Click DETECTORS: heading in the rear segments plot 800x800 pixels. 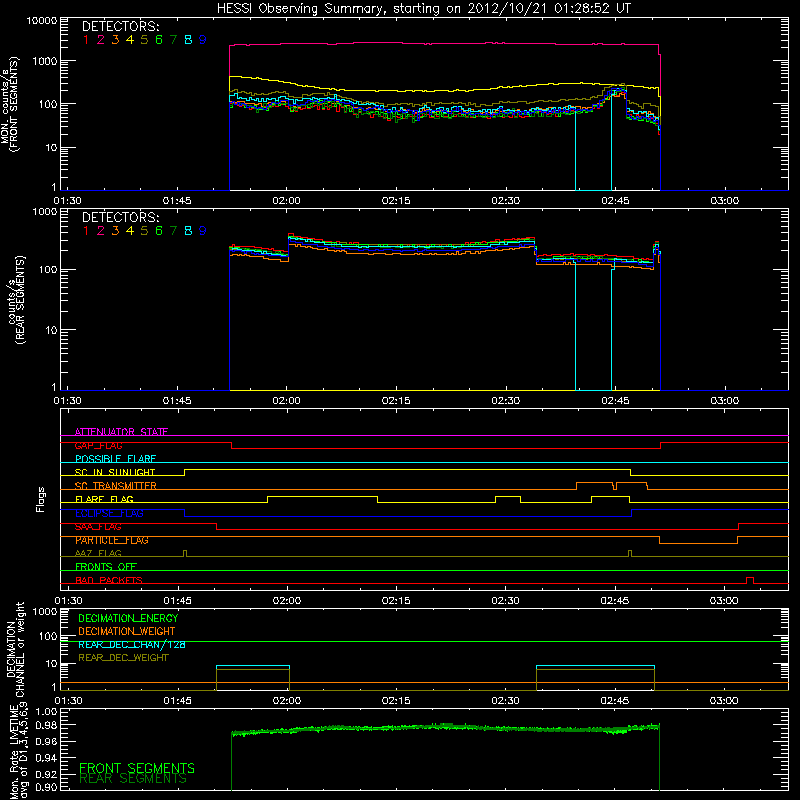(120, 217)
